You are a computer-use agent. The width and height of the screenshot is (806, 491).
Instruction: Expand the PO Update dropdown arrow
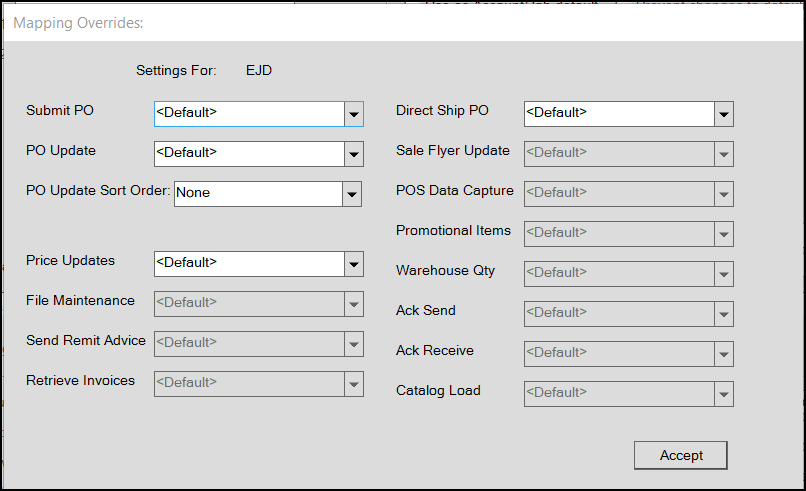pos(354,154)
